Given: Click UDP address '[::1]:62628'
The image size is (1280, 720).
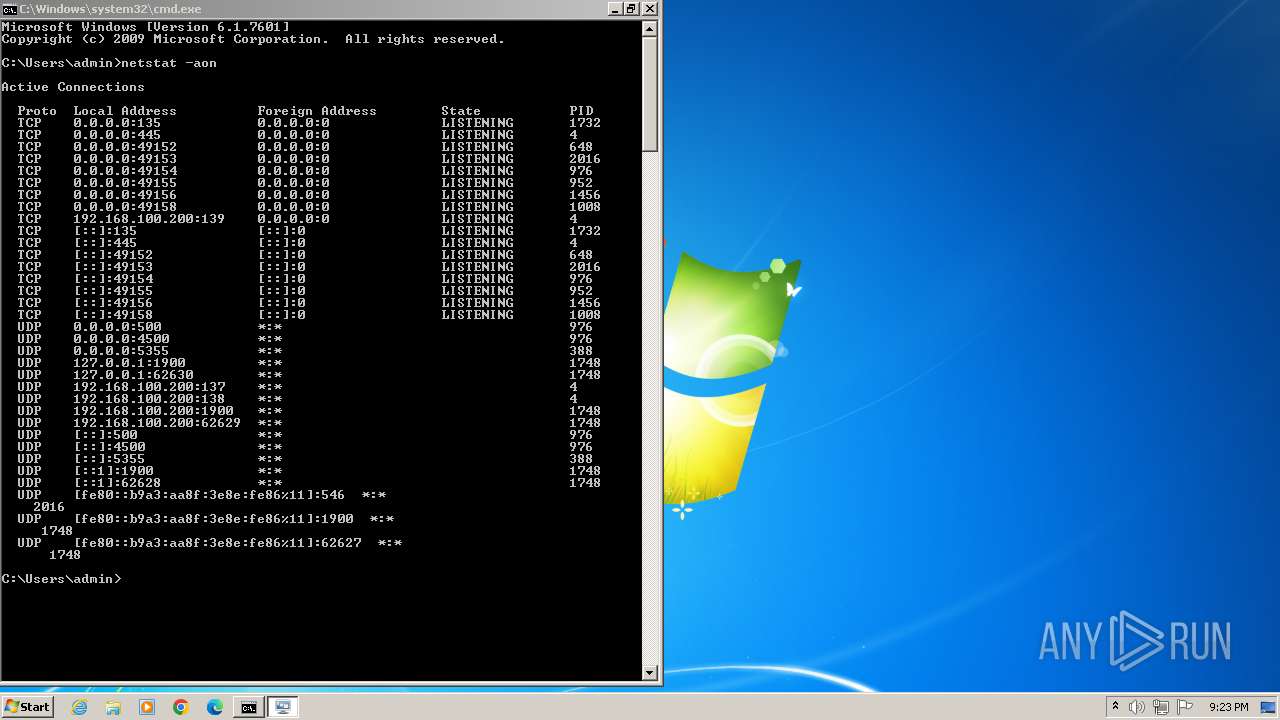Looking at the screenshot, I should [x=117, y=483].
